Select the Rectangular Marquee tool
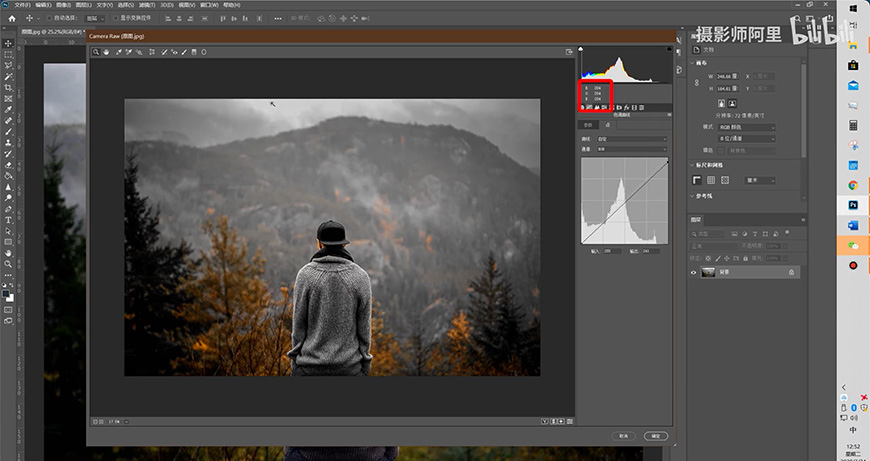Screen dimensions: 870x461 [x=8, y=54]
